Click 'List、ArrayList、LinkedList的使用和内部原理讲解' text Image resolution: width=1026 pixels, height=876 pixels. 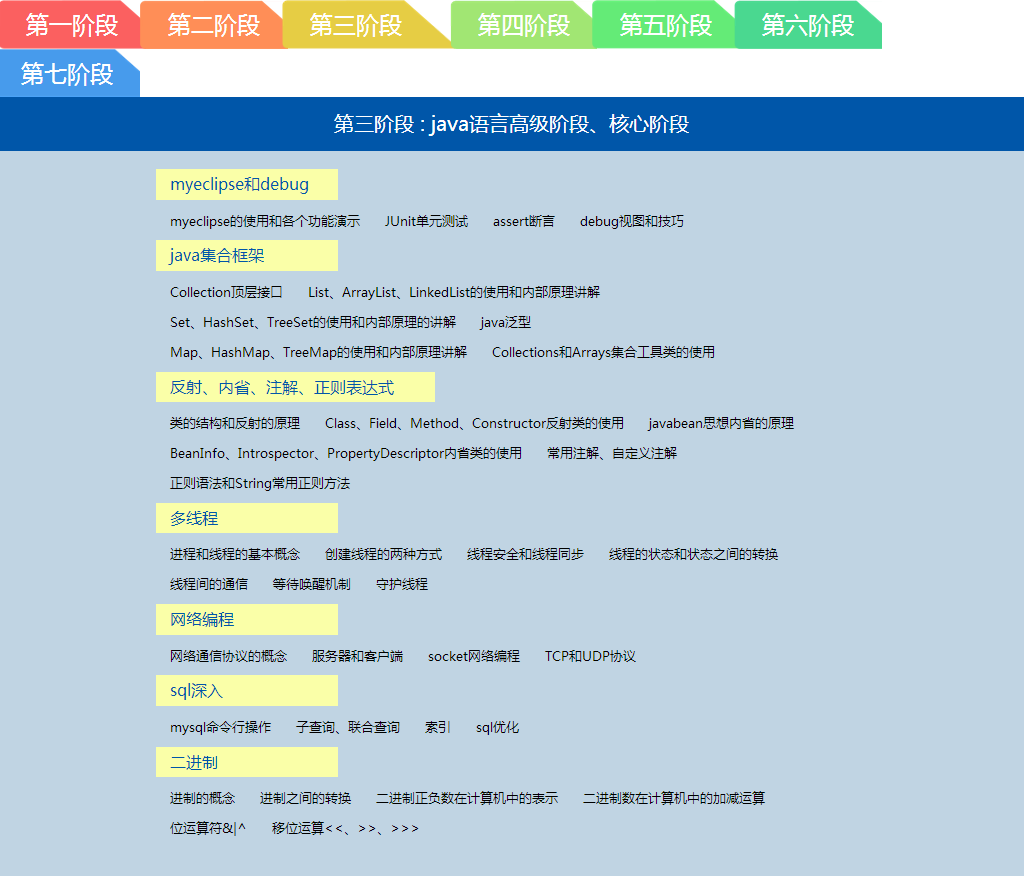454,292
